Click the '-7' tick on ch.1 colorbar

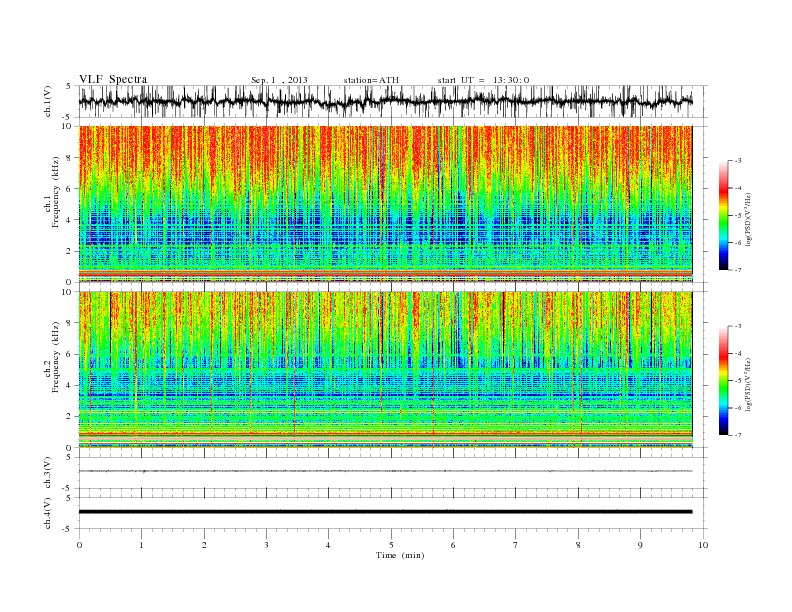pos(737,270)
